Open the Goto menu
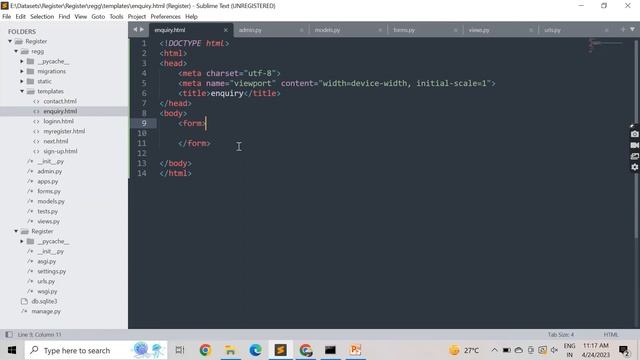 (x=98, y=17)
